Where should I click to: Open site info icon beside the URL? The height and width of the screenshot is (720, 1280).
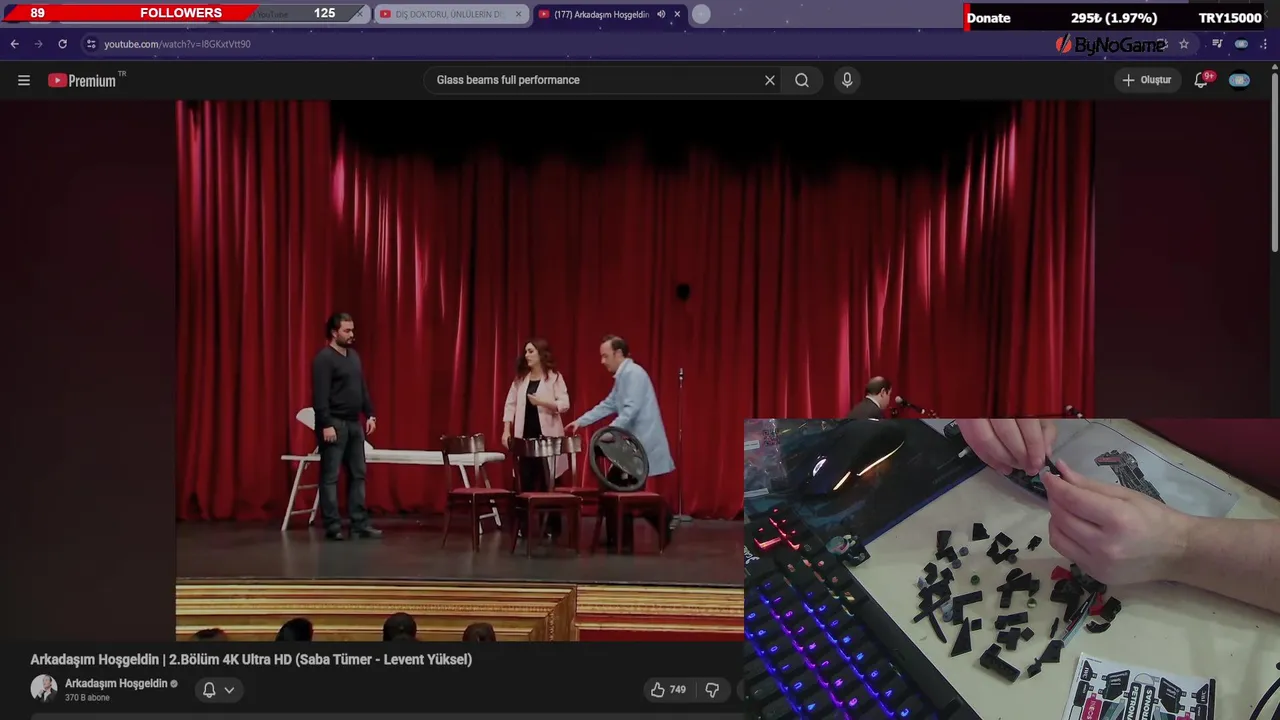click(x=91, y=44)
